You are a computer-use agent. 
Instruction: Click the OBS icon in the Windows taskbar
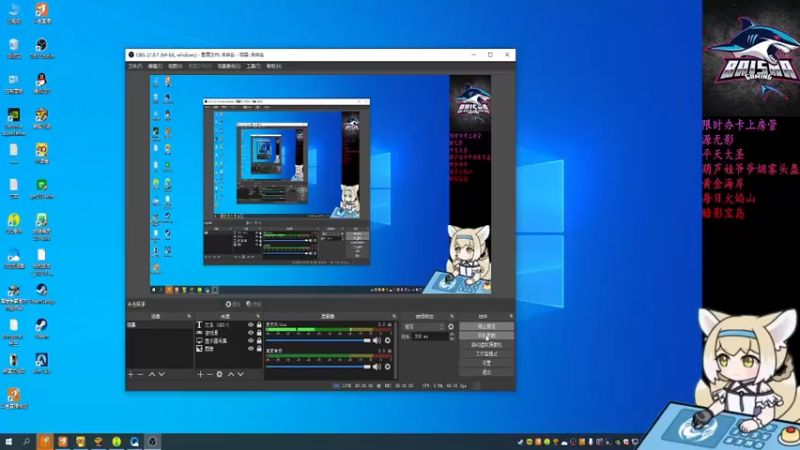click(x=152, y=441)
